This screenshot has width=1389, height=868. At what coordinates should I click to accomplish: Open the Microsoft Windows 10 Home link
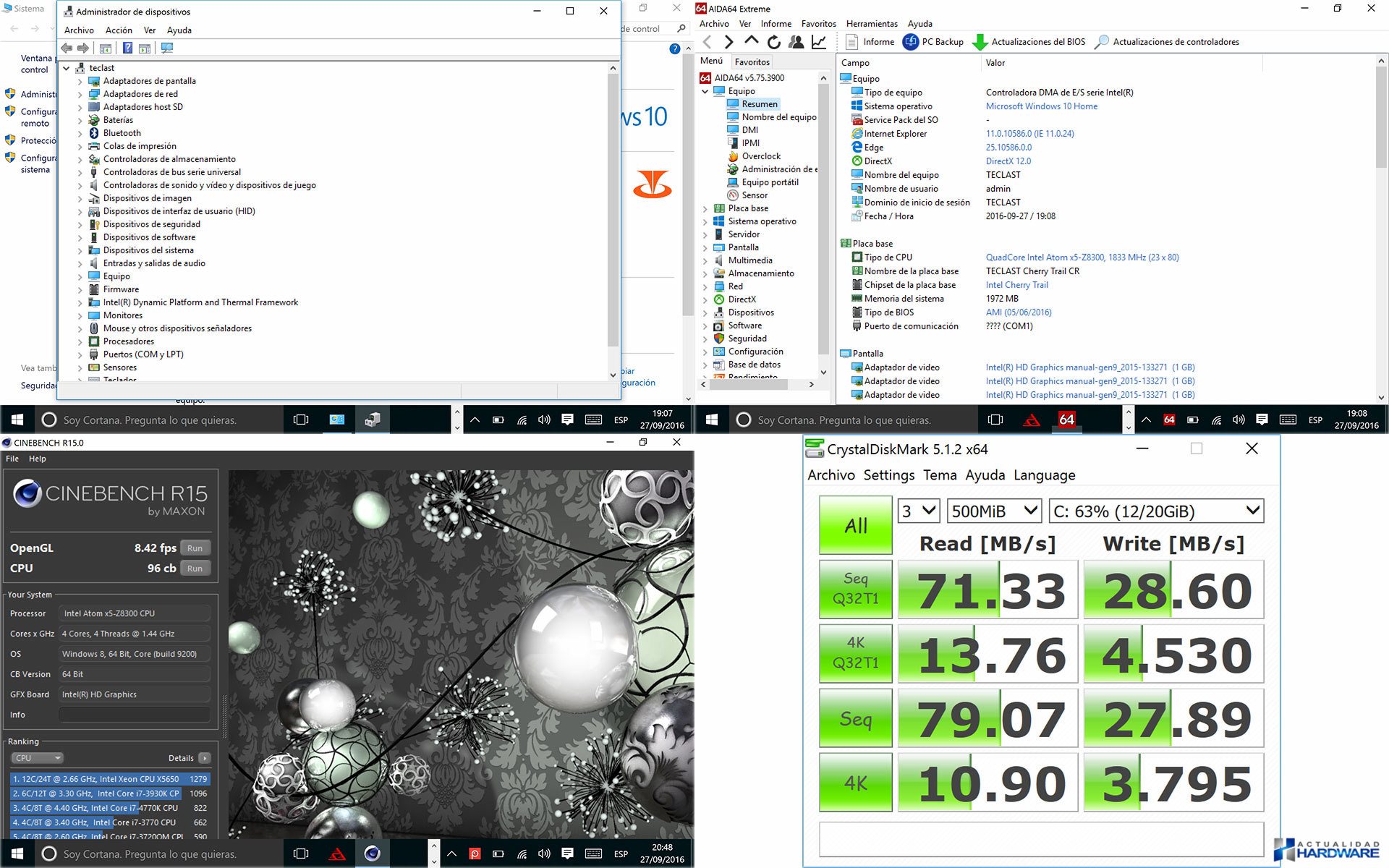pyautogui.click(x=1041, y=106)
